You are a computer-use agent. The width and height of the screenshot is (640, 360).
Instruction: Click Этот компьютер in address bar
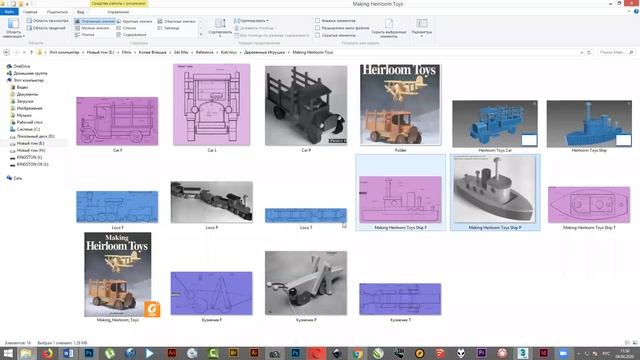click(64, 52)
